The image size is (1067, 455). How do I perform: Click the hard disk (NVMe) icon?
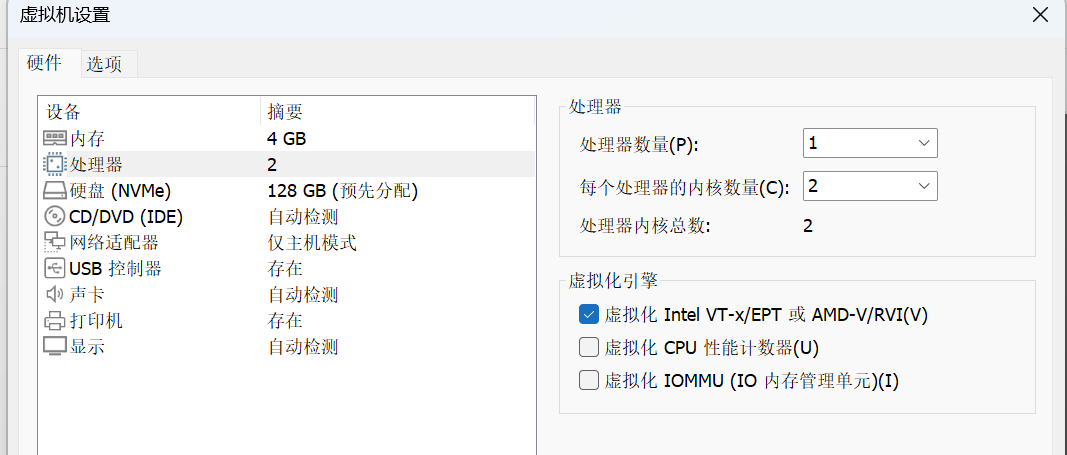[55, 190]
